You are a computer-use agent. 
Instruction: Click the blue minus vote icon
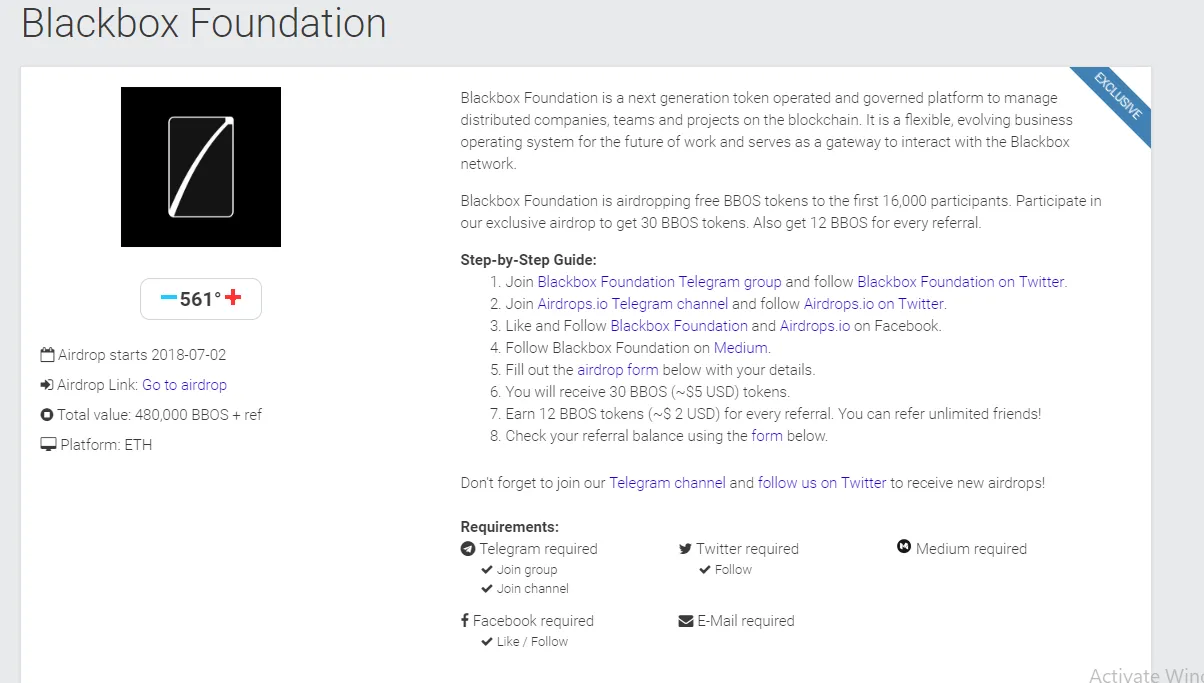click(168, 298)
